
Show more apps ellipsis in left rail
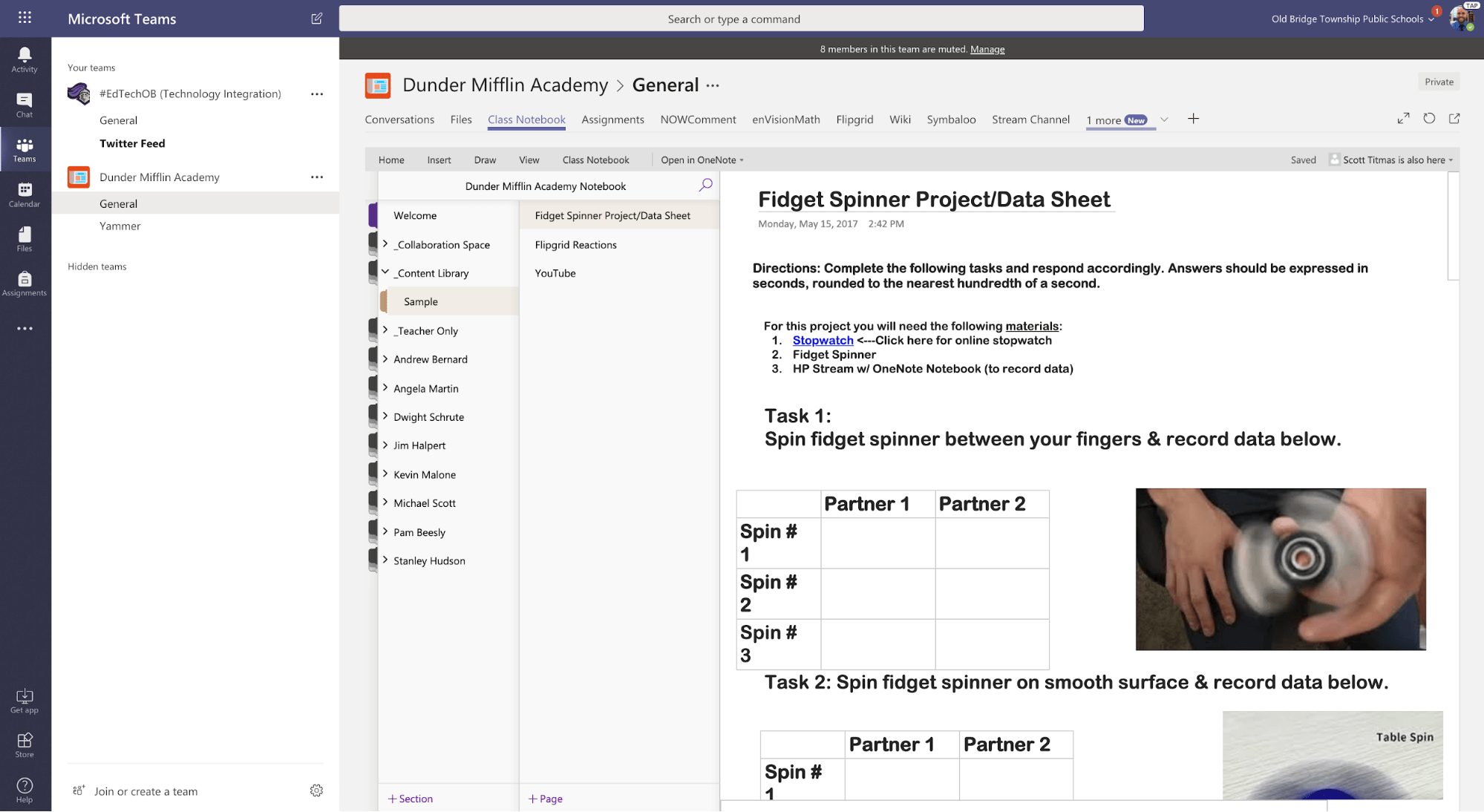pos(24,328)
